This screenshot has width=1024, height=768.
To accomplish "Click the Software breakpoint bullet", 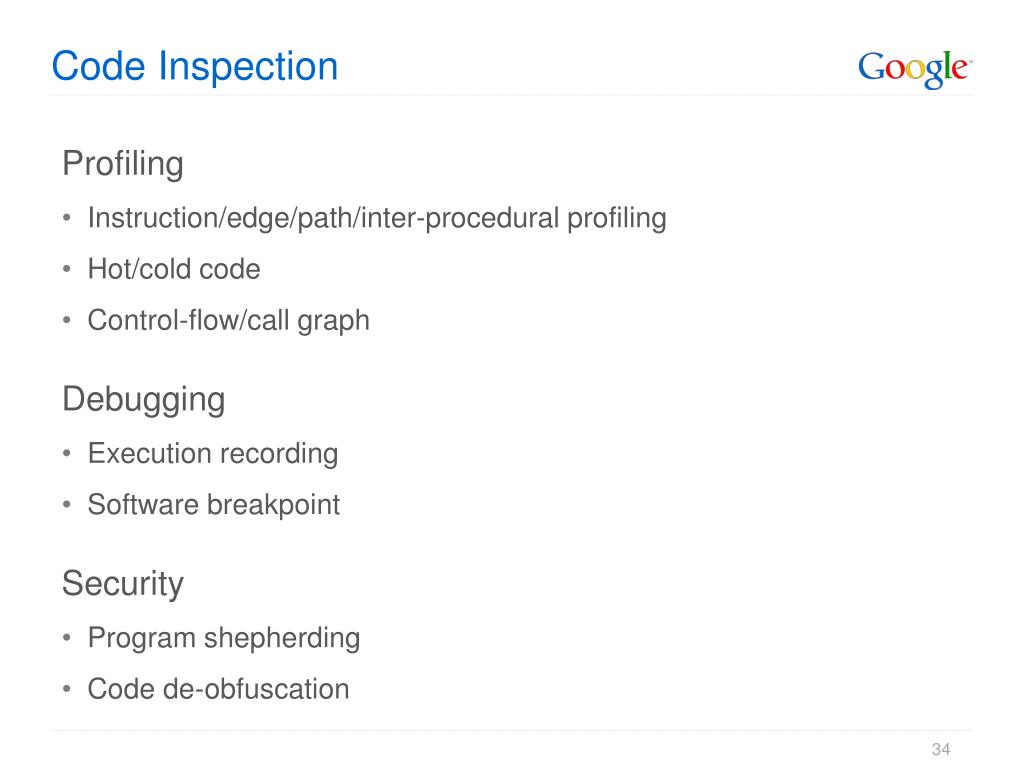I will coord(214,505).
